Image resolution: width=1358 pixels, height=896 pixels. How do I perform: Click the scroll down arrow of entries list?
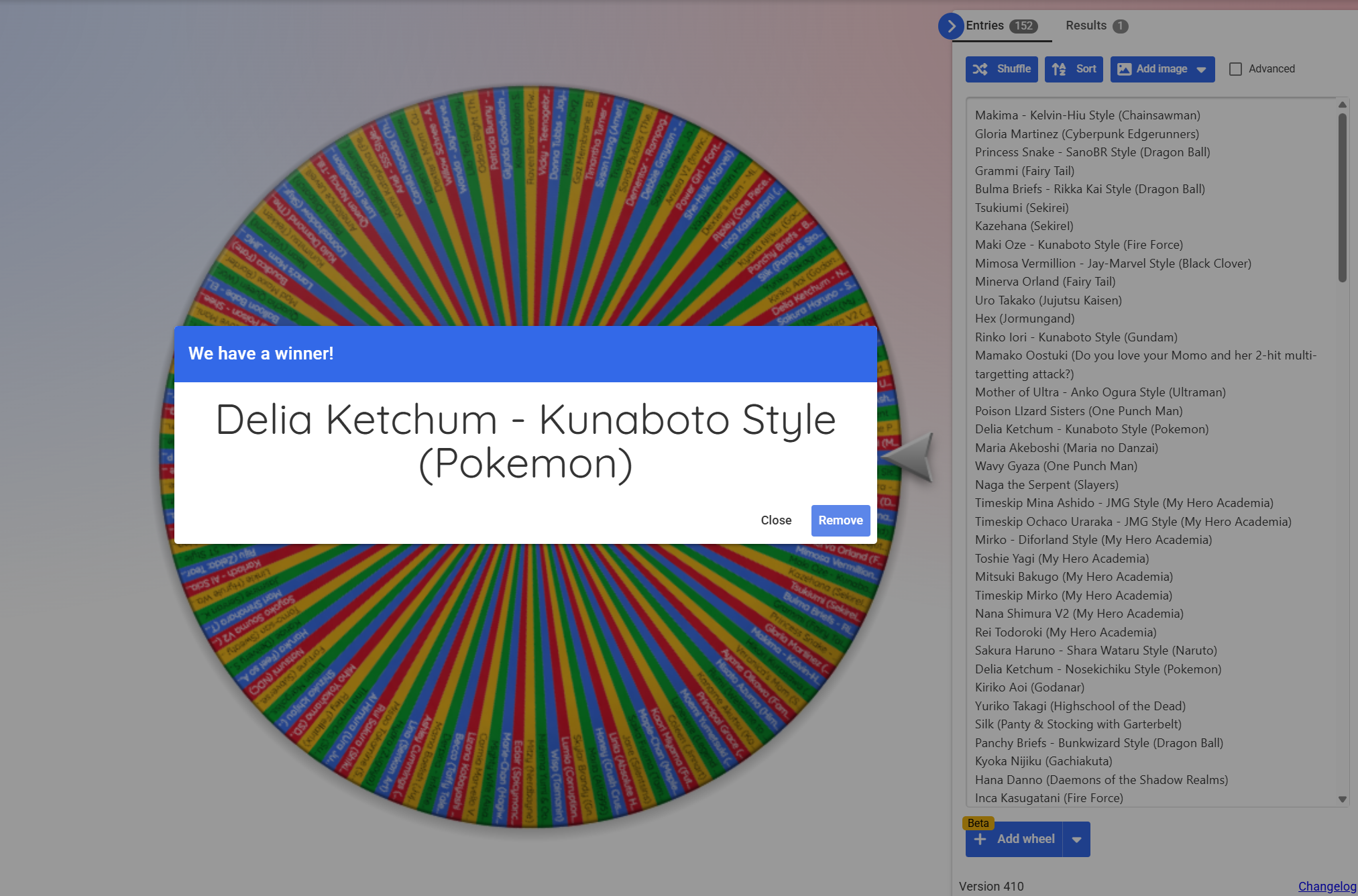pos(1342,799)
